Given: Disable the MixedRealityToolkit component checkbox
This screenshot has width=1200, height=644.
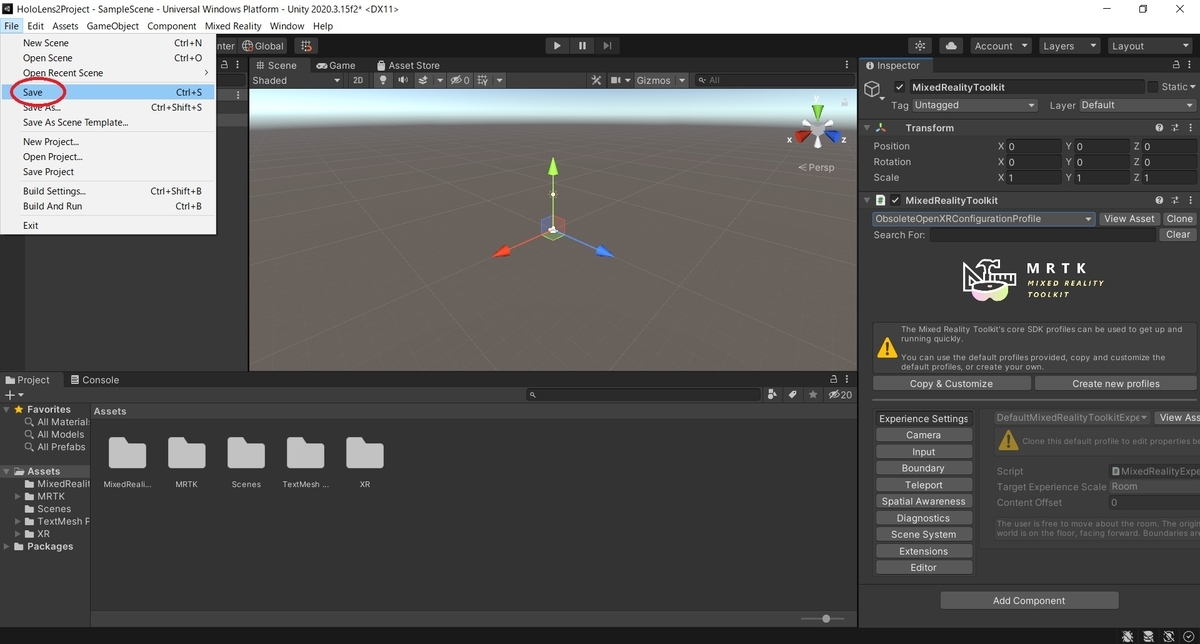Looking at the screenshot, I should coord(896,200).
